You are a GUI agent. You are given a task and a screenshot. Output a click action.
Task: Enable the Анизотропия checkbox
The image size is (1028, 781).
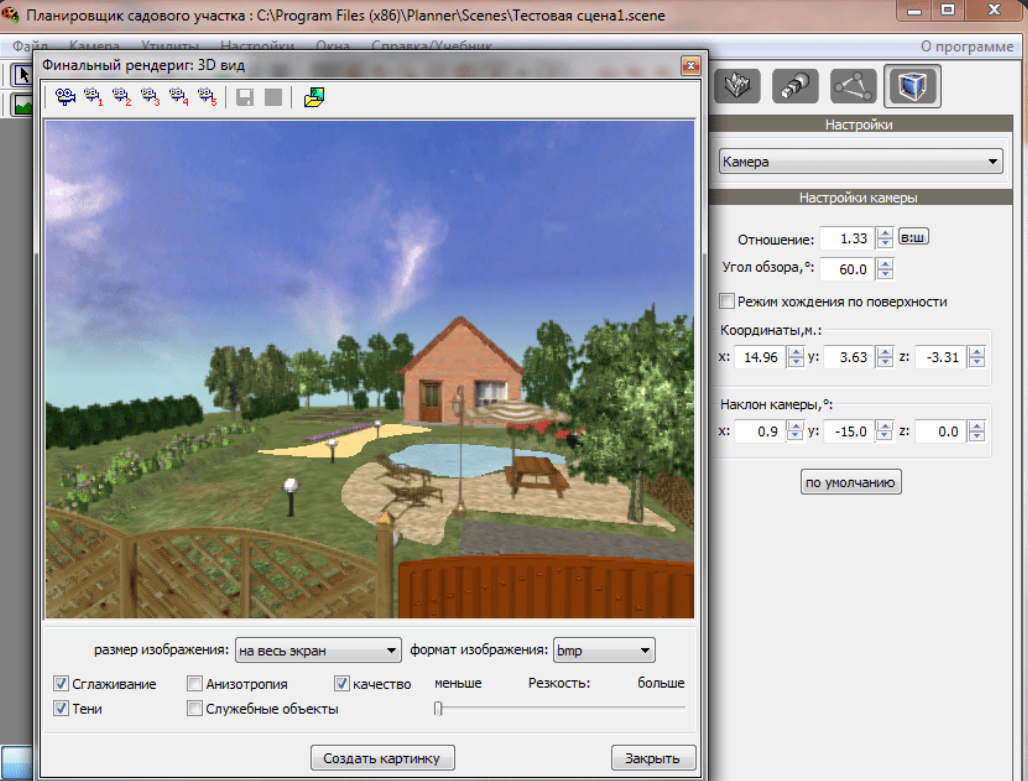click(x=194, y=684)
